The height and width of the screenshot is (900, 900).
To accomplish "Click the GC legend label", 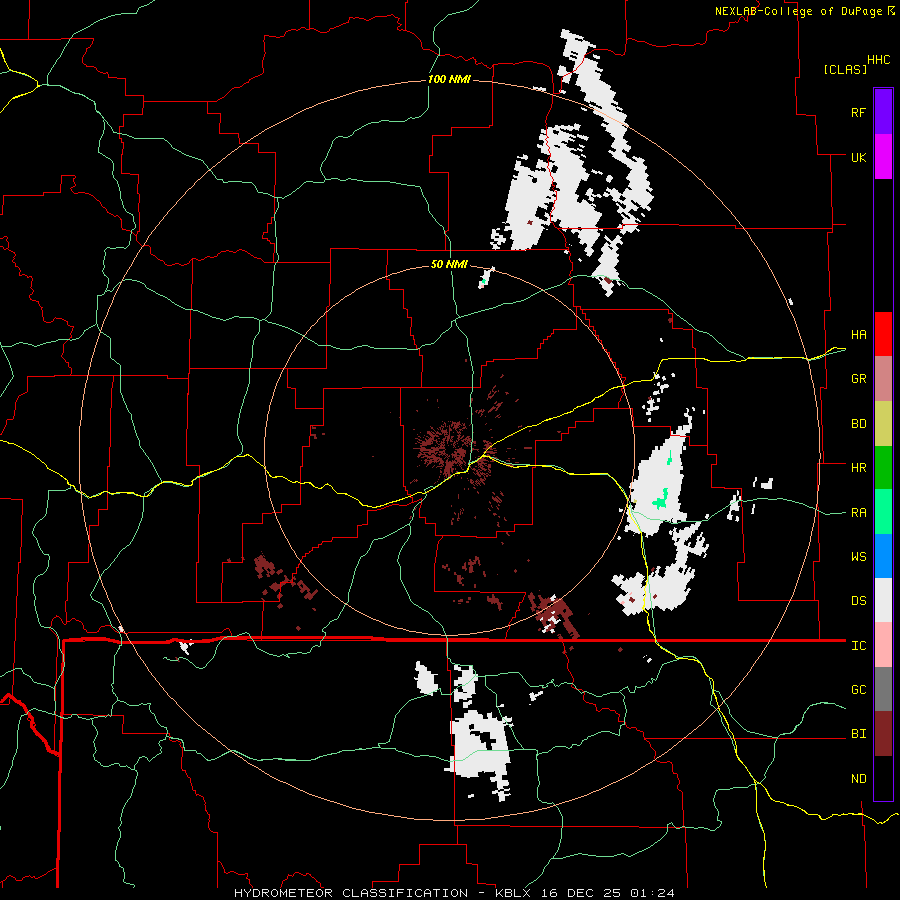I will coord(858,690).
